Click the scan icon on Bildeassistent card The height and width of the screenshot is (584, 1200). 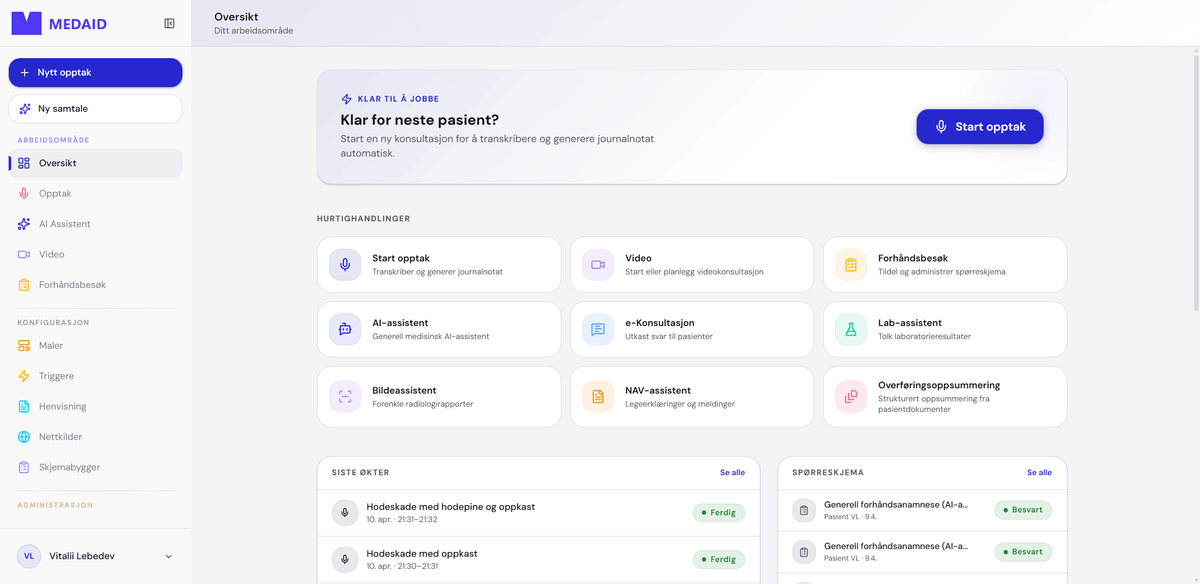[345, 396]
